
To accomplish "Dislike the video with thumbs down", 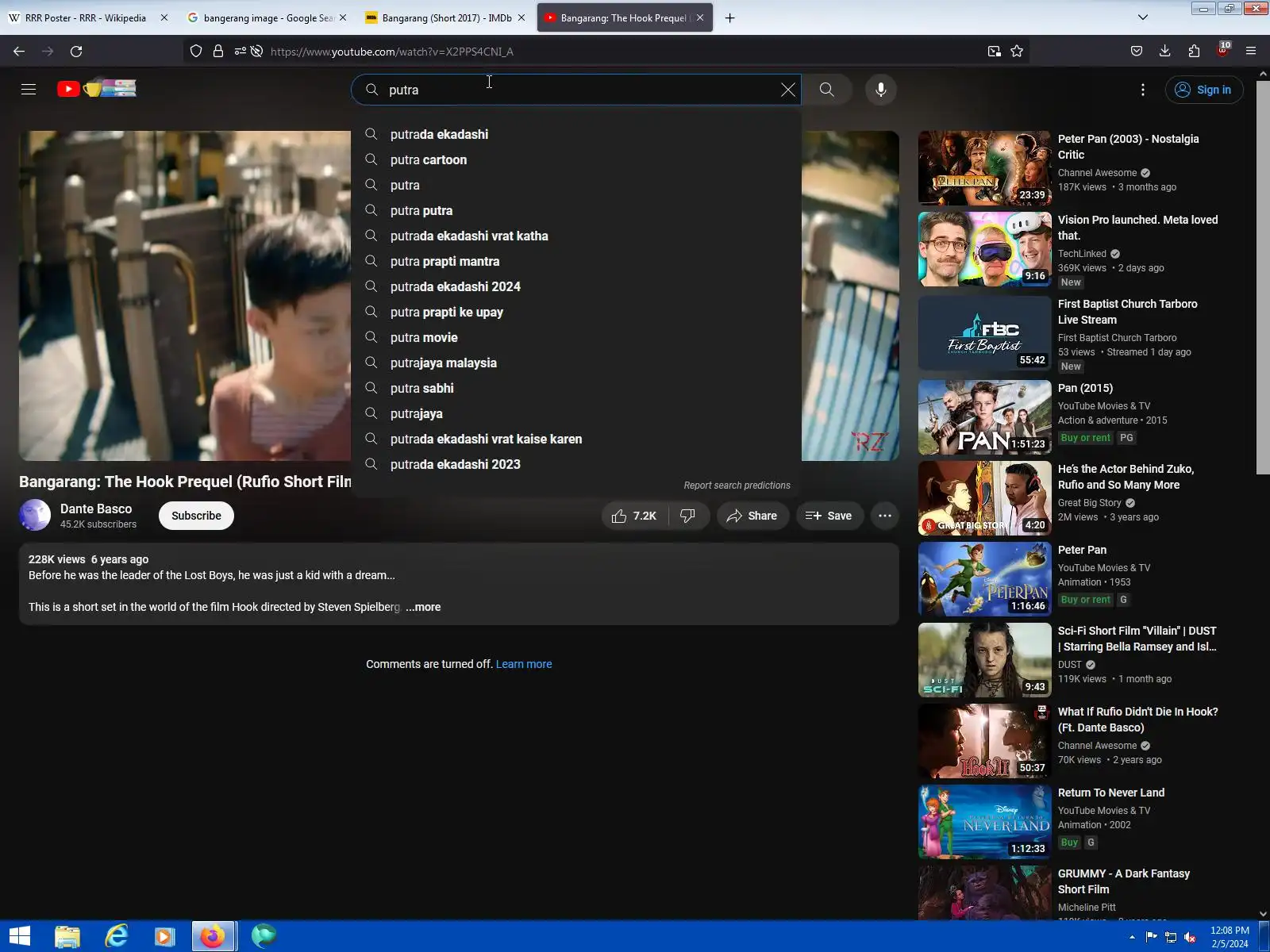I will pyautogui.click(x=688, y=516).
